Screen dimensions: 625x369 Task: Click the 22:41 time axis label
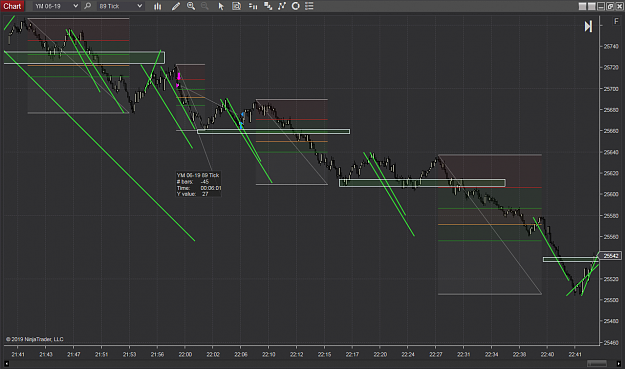point(575,354)
